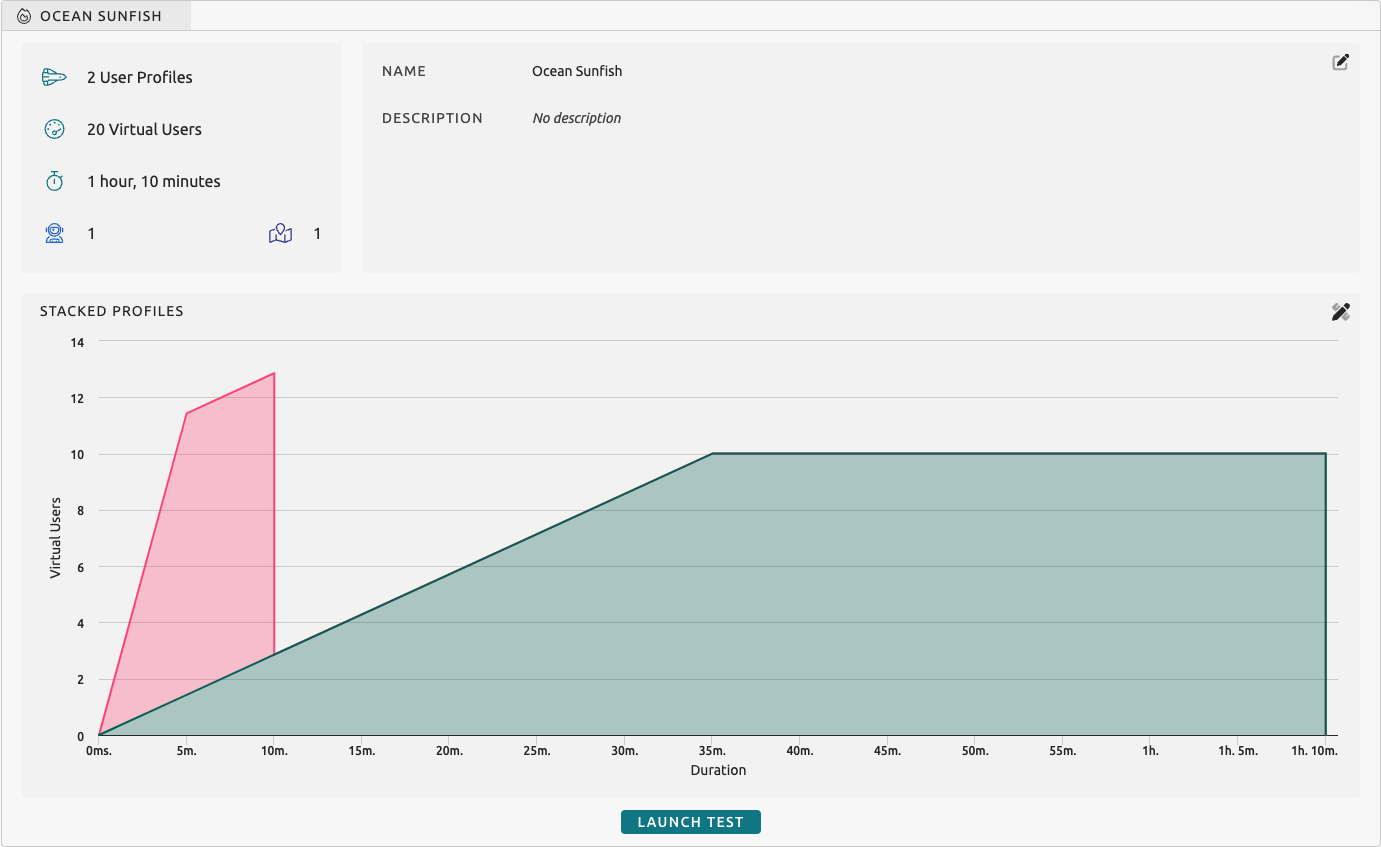Image resolution: width=1381 pixels, height=847 pixels.
Task: Click the 1h. mark on Duration axis
Action: [1150, 750]
